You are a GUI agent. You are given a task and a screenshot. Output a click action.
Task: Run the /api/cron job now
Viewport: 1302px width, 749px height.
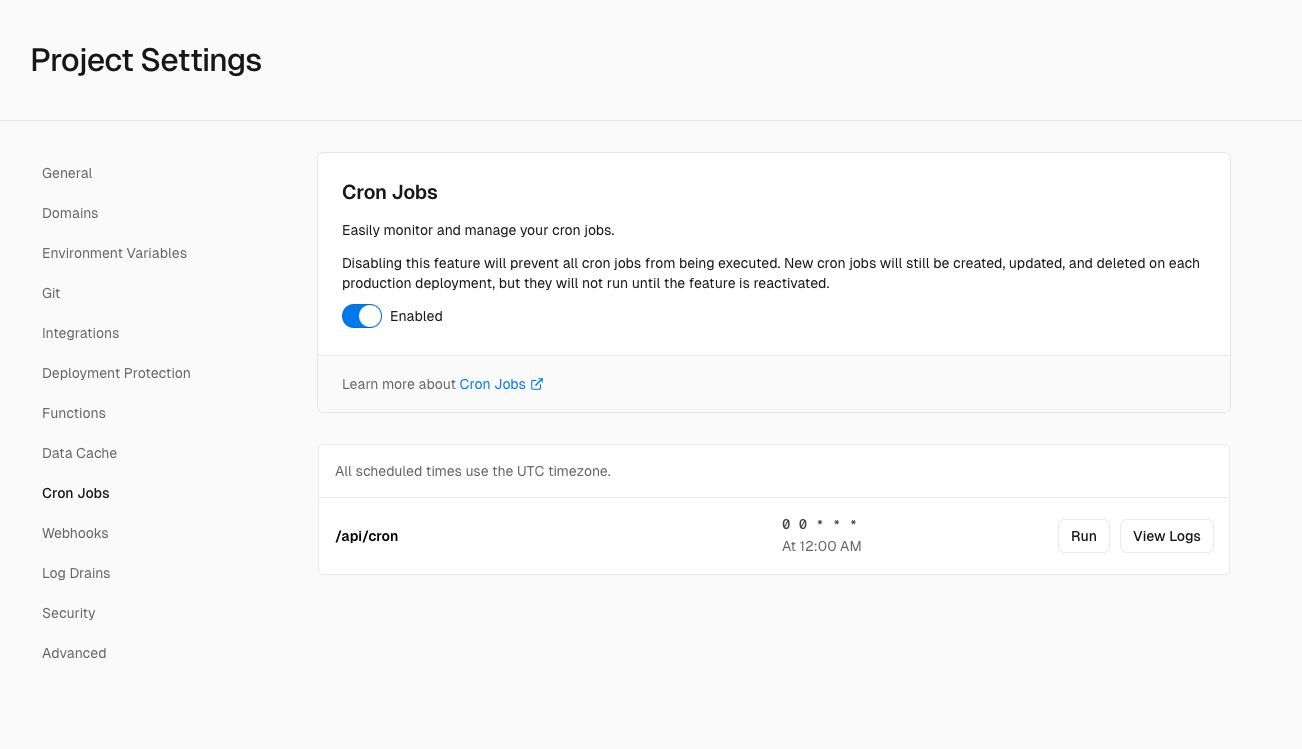[x=1083, y=536]
